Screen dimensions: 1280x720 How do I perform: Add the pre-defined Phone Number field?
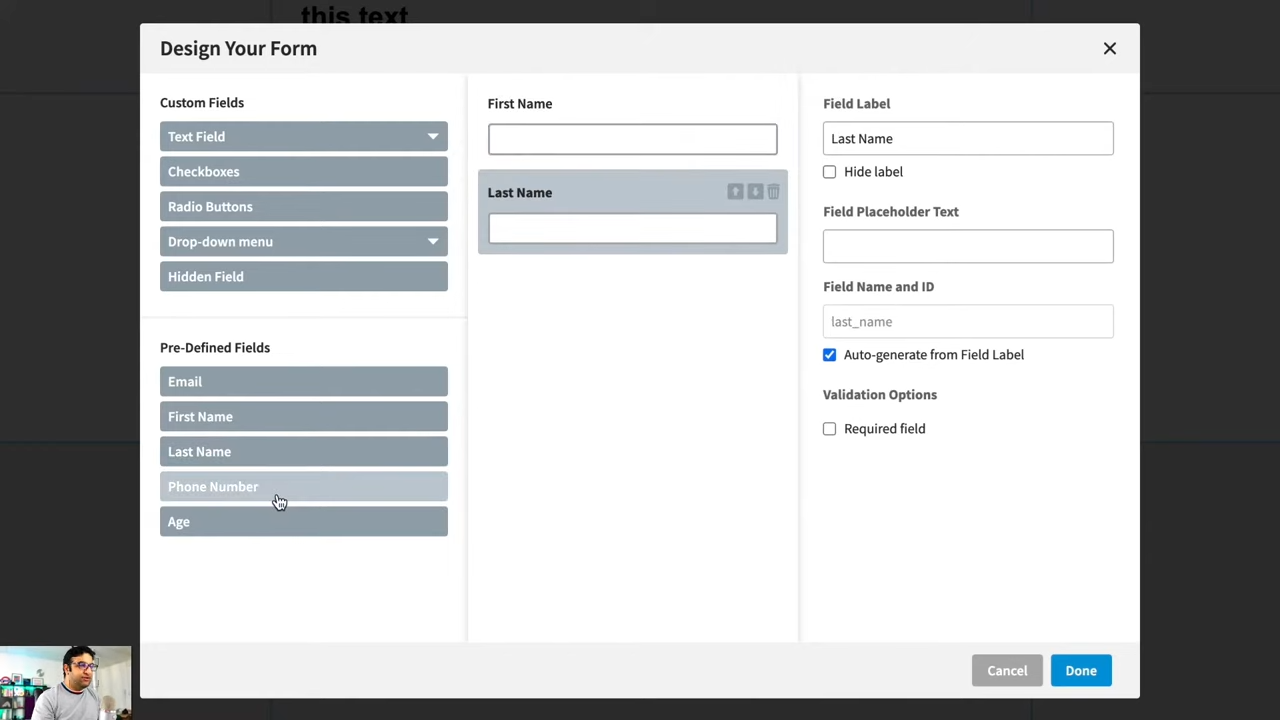(x=303, y=487)
